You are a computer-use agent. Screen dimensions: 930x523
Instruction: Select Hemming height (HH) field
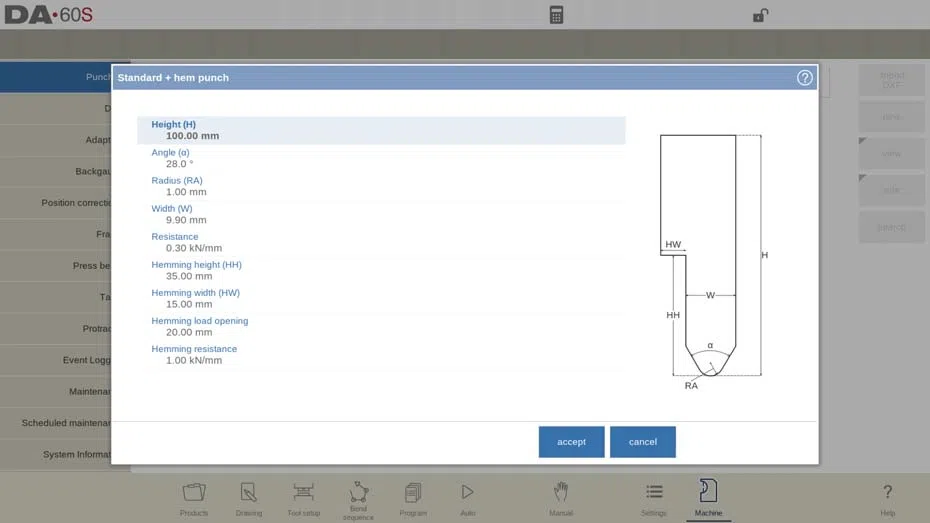(381, 270)
